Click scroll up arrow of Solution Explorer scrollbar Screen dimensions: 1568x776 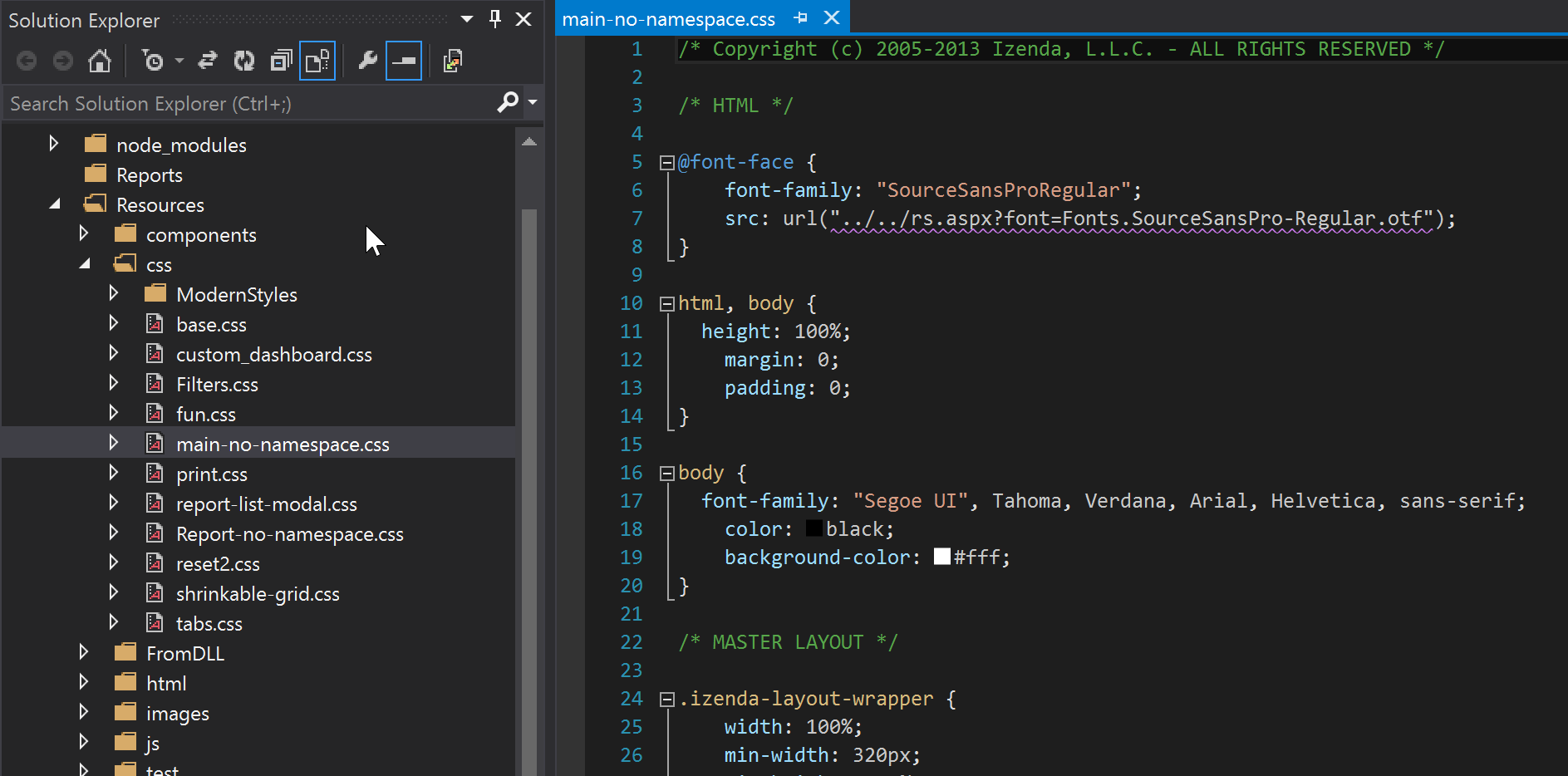tap(529, 141)
